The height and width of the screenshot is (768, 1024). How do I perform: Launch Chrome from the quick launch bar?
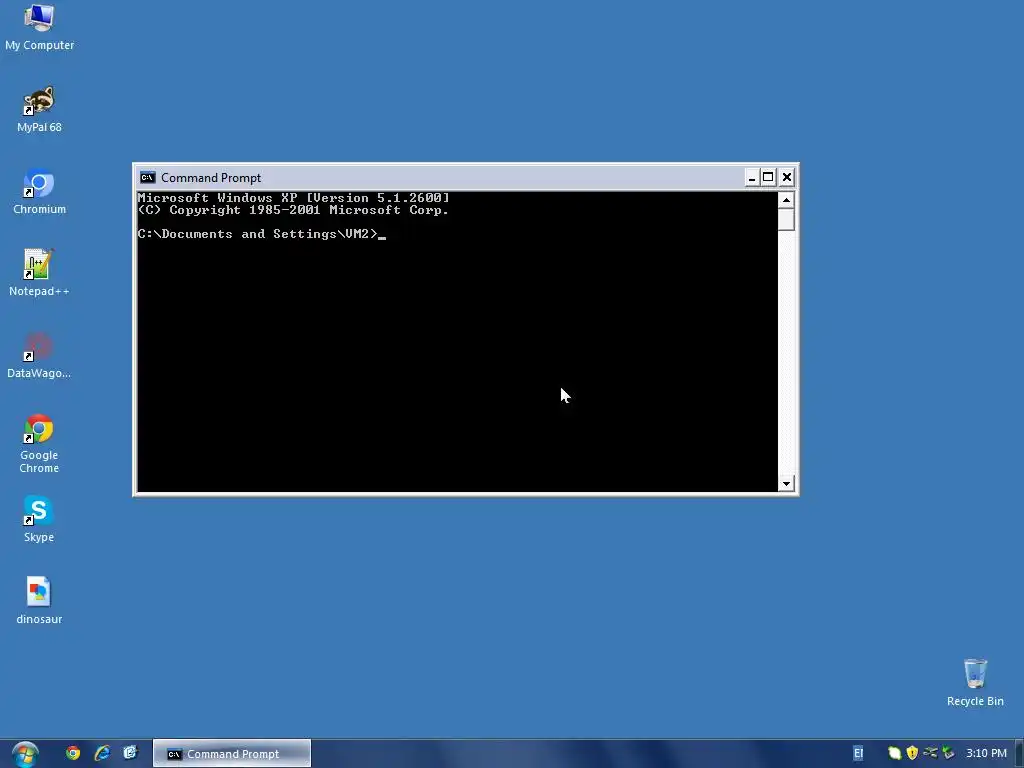tap(73, 753)
